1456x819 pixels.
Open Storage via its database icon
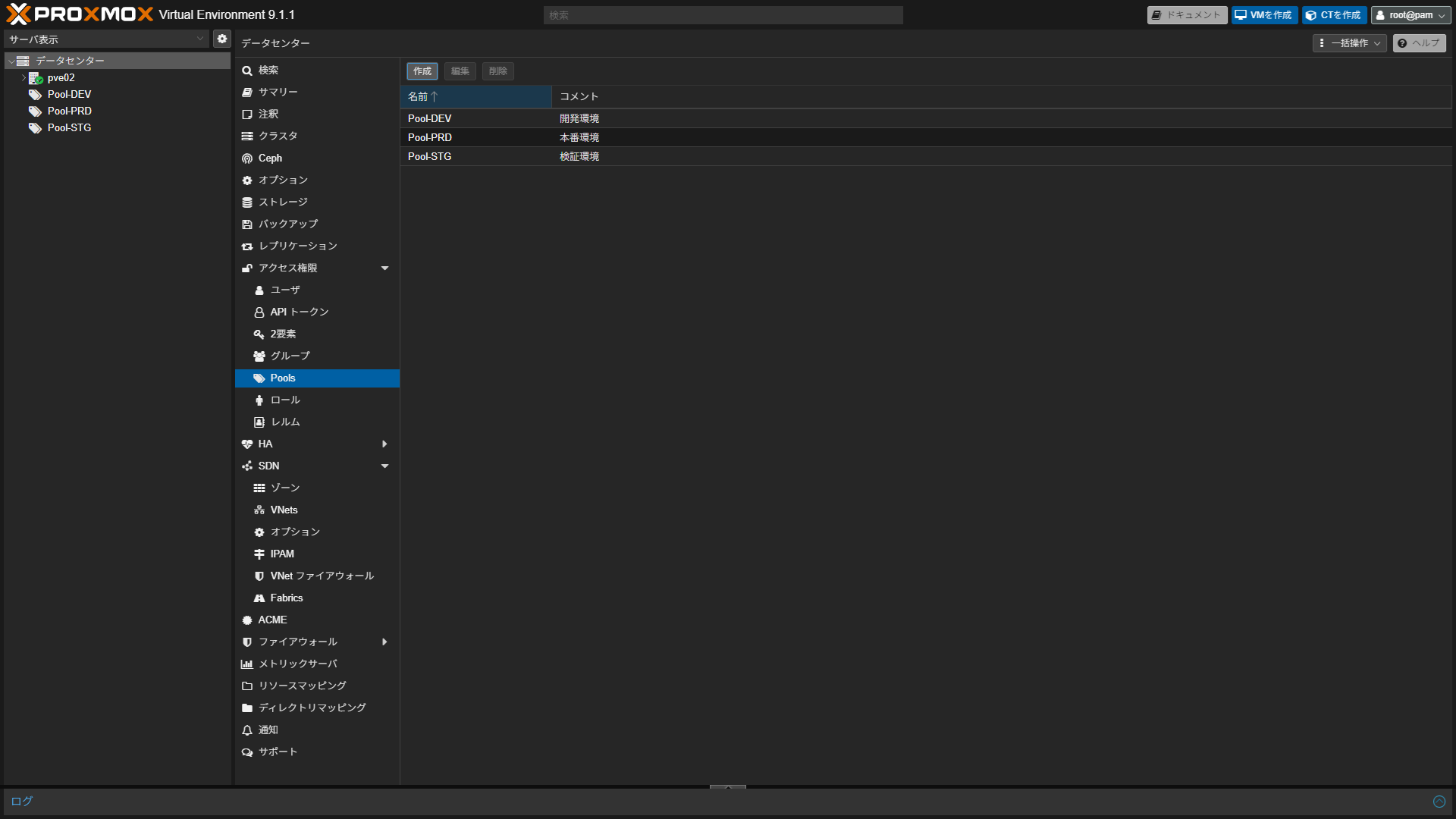(247, 202)
